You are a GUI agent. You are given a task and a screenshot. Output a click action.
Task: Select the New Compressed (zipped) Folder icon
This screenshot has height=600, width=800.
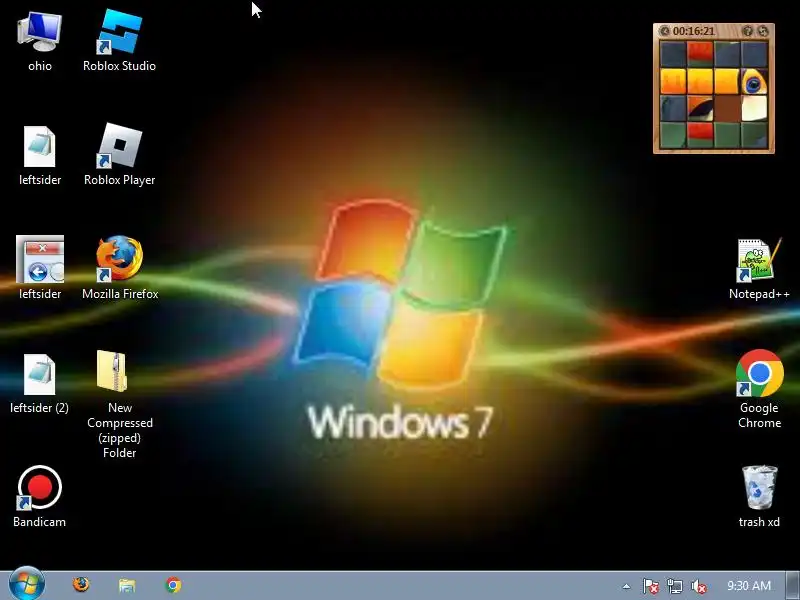point(119,404)
